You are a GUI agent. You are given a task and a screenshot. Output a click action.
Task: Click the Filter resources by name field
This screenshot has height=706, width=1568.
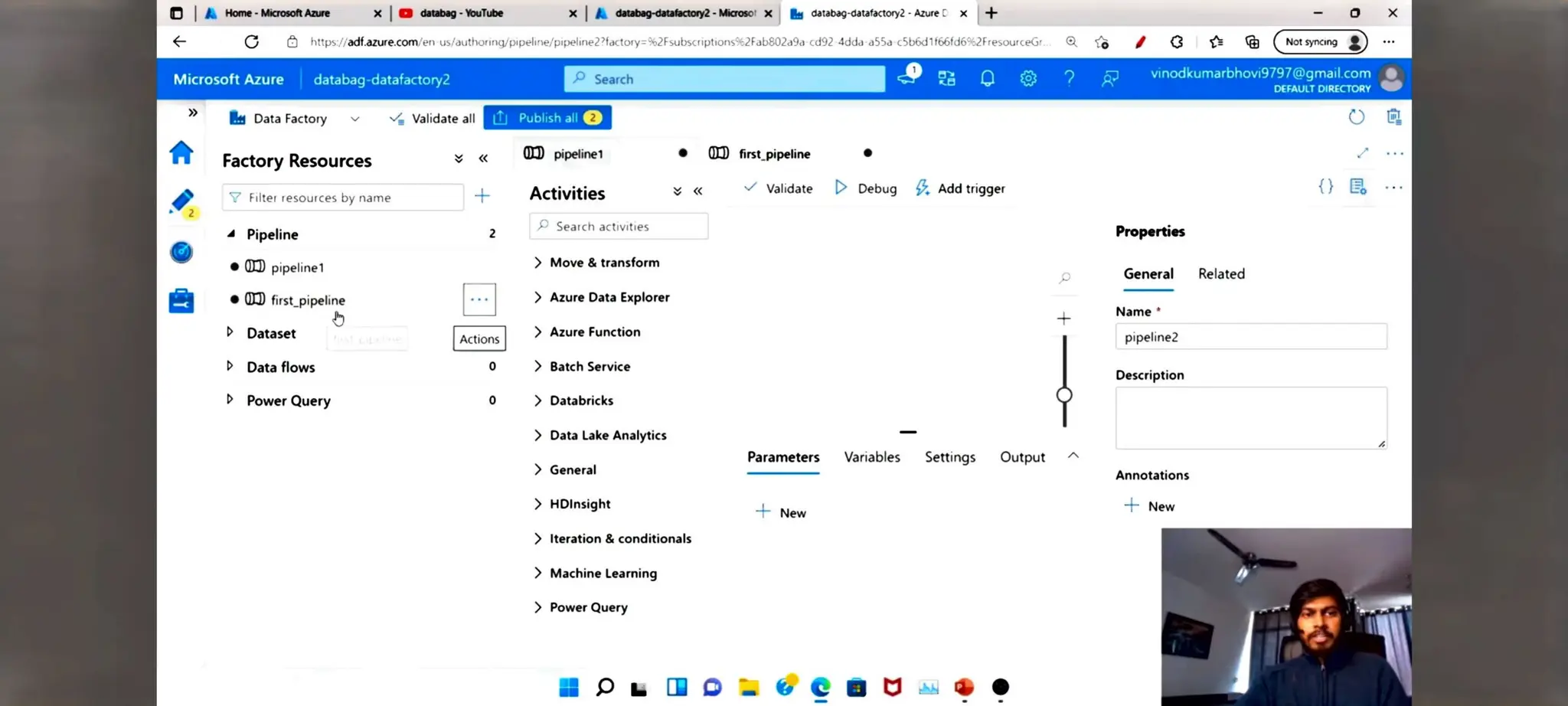pyautogui.click(x=343, y=198)
